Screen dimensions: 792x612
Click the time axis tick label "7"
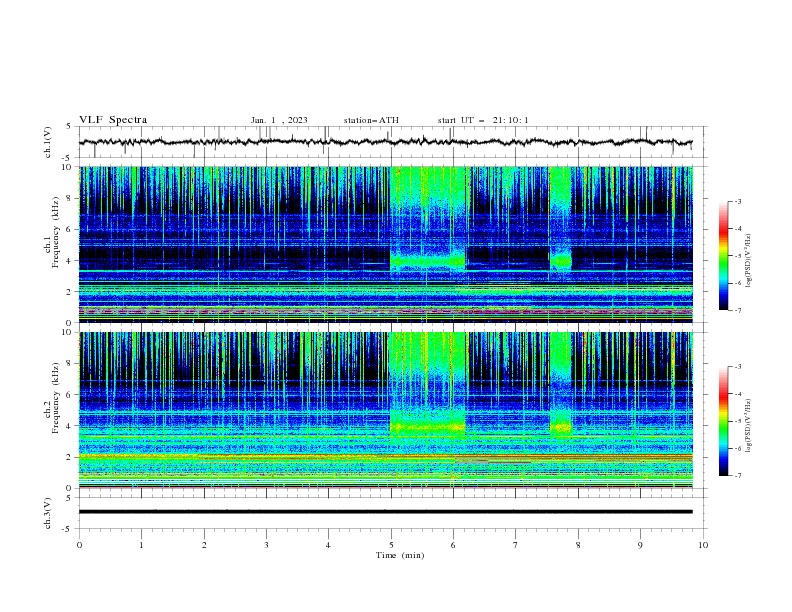(516, 545)
